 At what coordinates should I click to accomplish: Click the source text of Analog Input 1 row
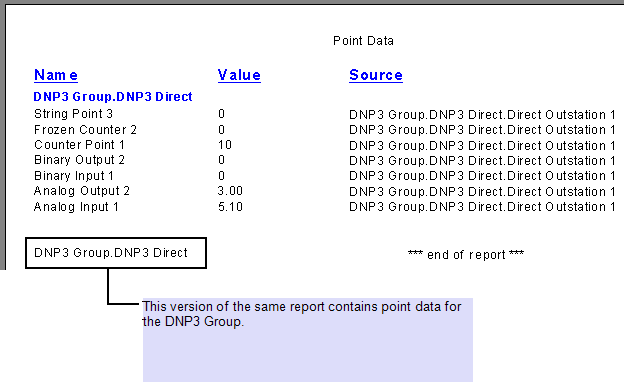pos(482,207)
